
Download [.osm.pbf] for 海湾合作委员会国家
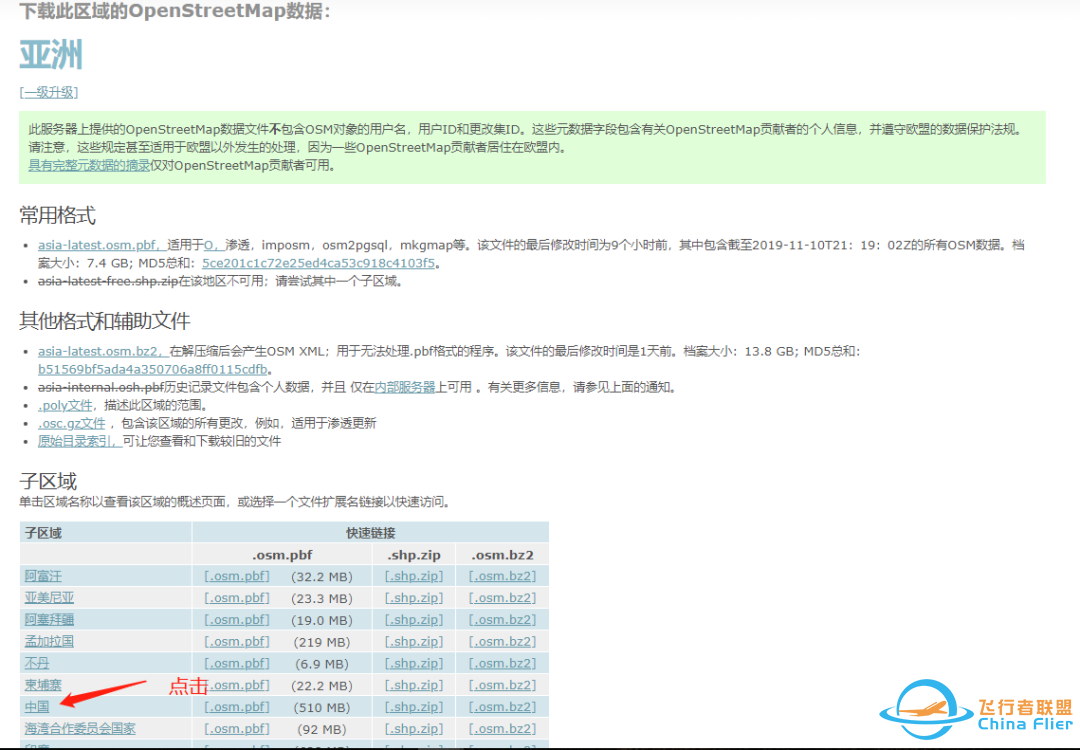pos(237,729)
